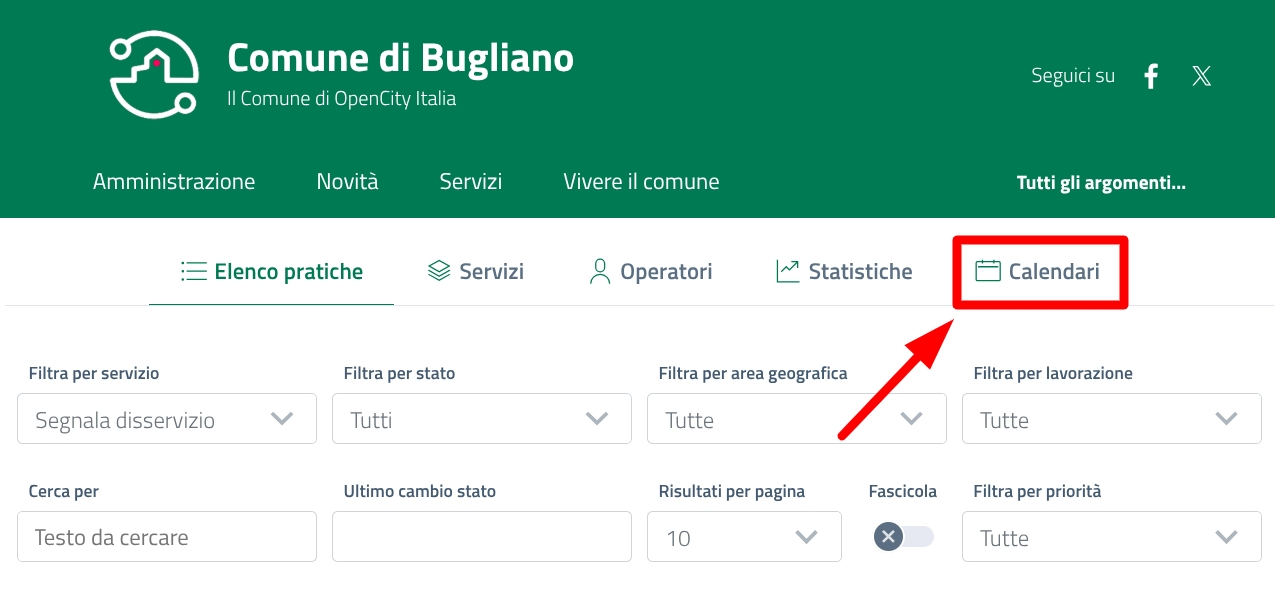
Task: Expand the Filtra per lavorazione dropdown
Action: pyautogui.click(x=1112, y=419)
